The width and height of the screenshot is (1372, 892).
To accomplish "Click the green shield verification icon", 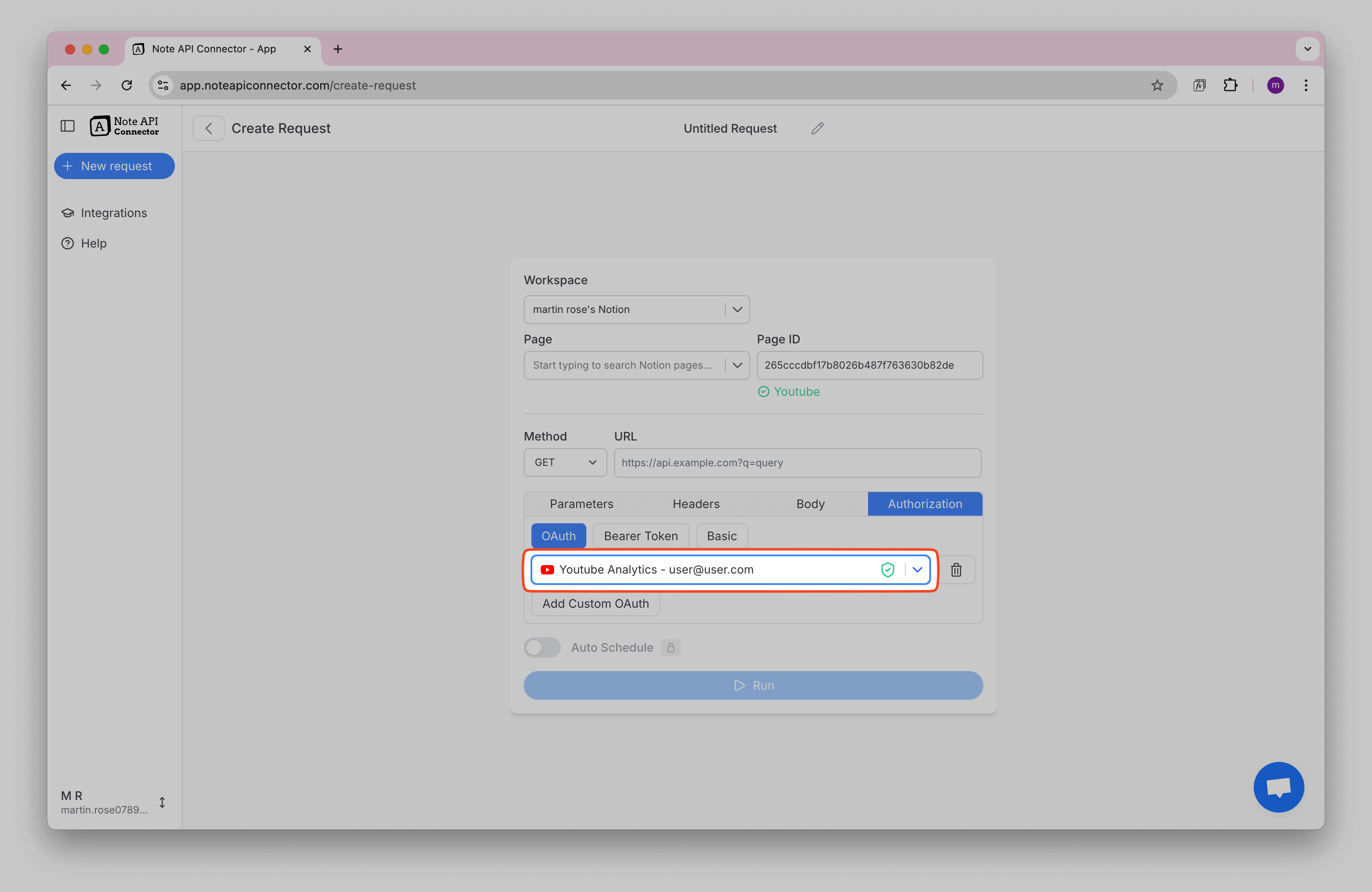I will (887, 569).
